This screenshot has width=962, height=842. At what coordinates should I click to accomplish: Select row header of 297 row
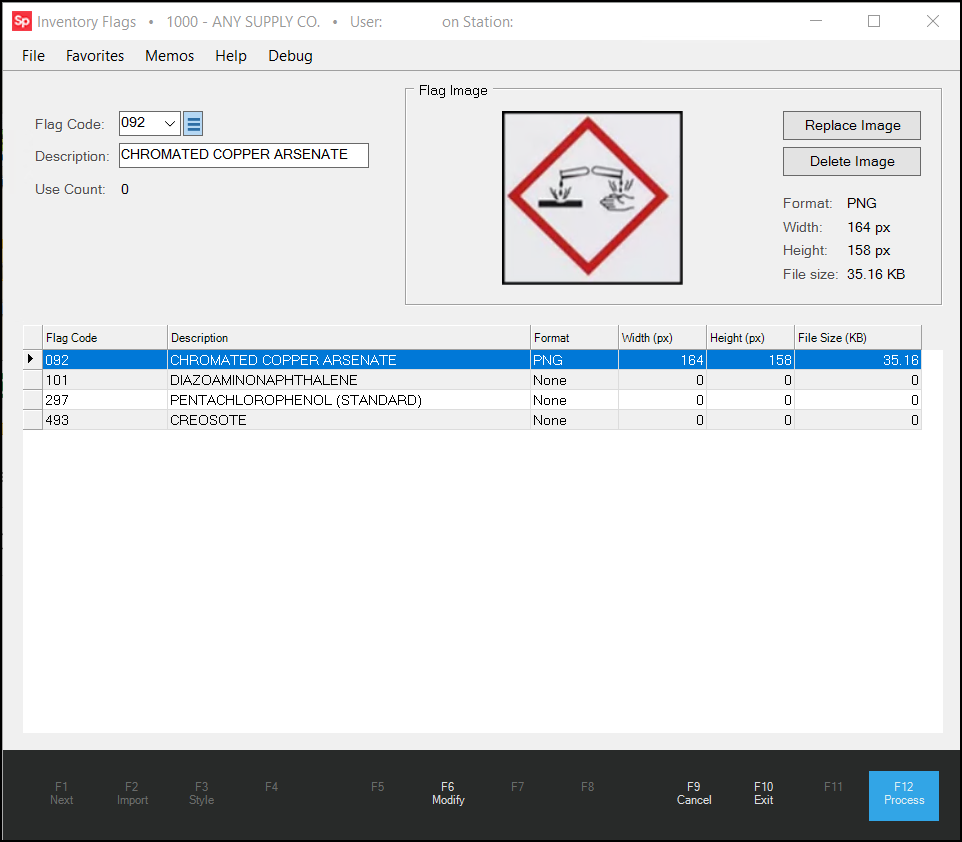33,400
